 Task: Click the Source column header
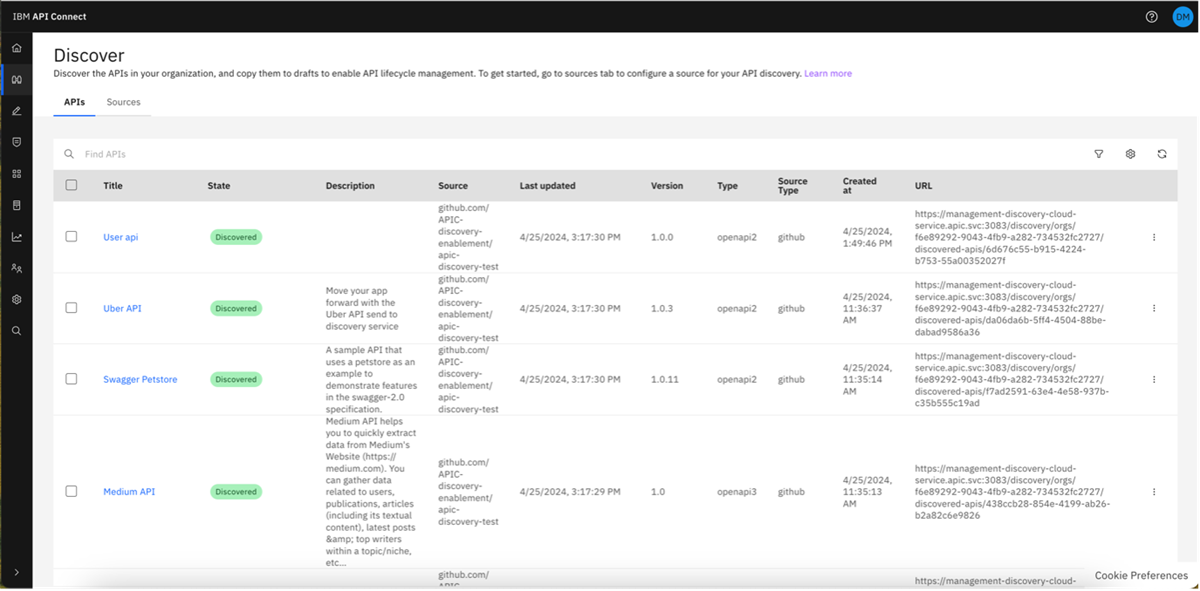pos(452,186)
